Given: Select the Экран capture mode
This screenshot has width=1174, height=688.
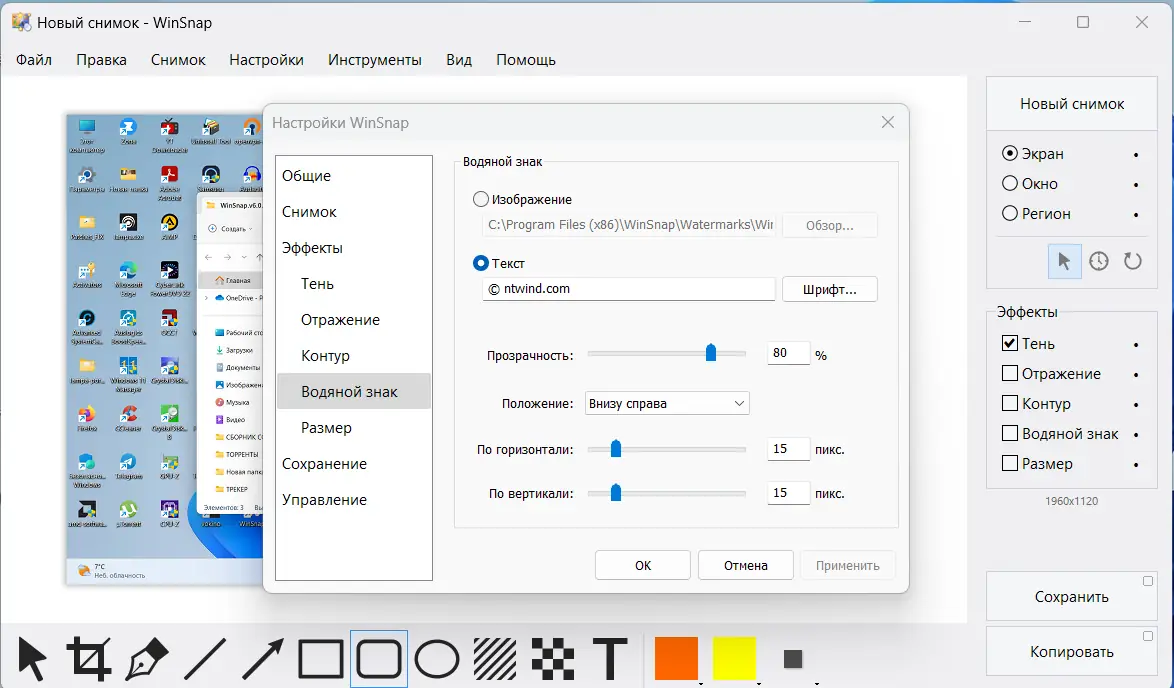Looking at the screenshot, I should [1010, 153].
